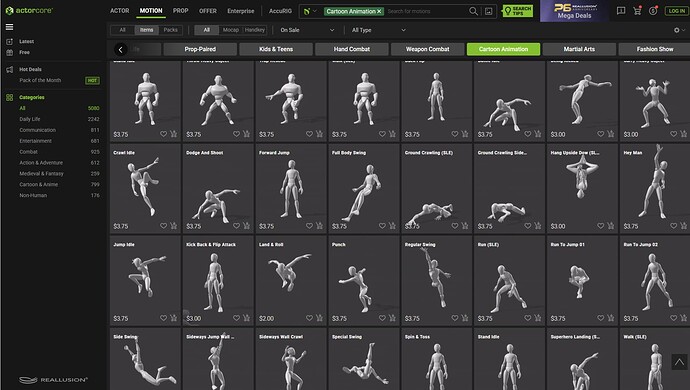Open the hamburger sidebar menu
Viewport: 690px width, 390px height.
click(9, 27)
